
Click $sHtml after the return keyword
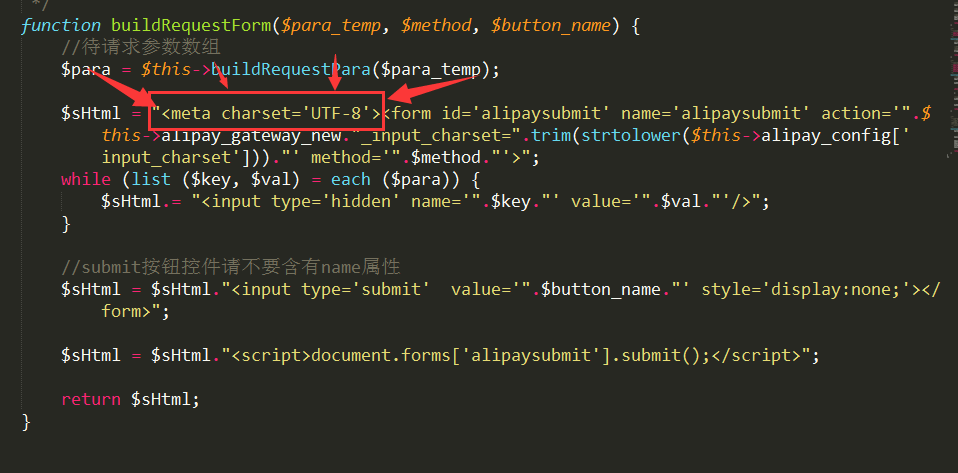click(161, 400)
